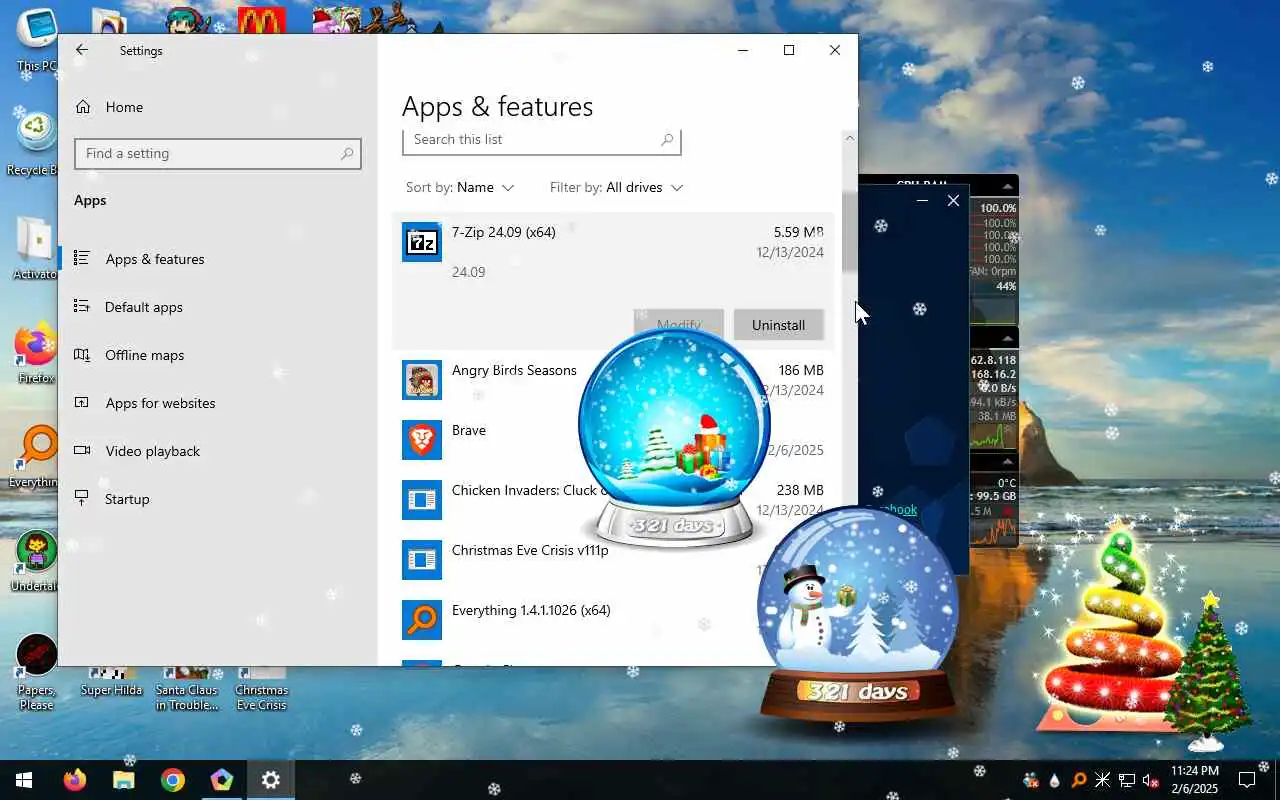Collapse the drive section of monitor gadget

(x=1009, y=462)
